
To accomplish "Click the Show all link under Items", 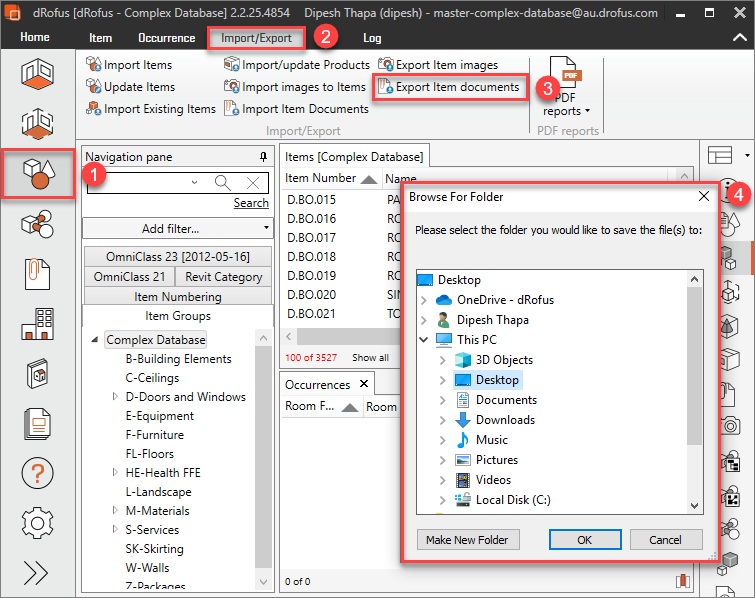I will pos(370,358).
